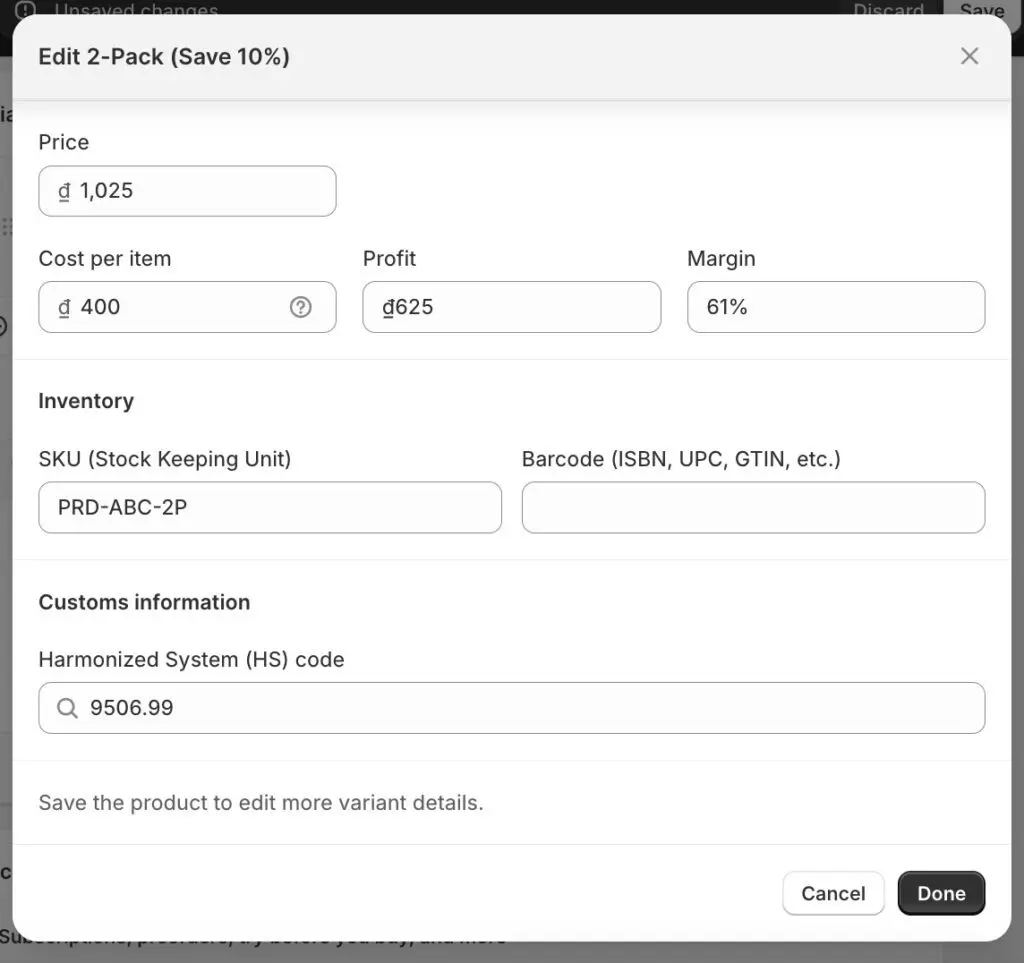Confirm changes with the Done button
The height and width of the screenshot is (963, 1024).
coord(940,893)
